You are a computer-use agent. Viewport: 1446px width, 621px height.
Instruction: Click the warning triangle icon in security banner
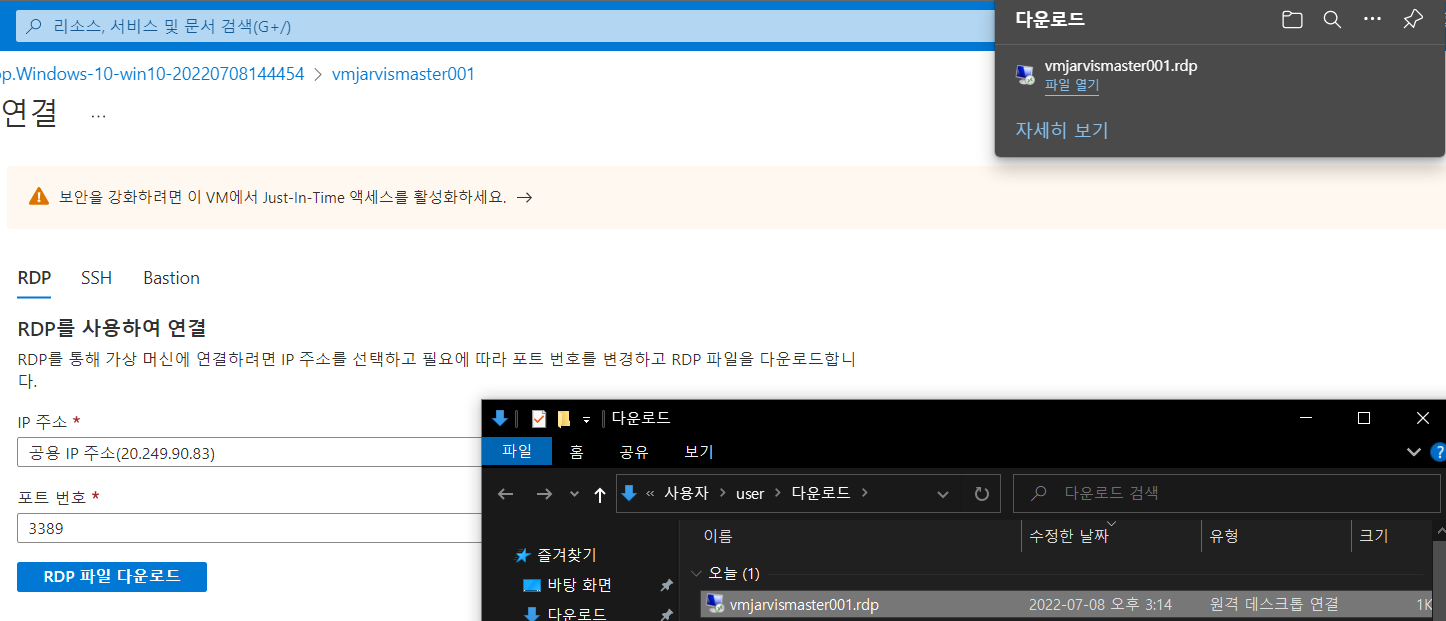pyautogui.click(x=39, y=196)
